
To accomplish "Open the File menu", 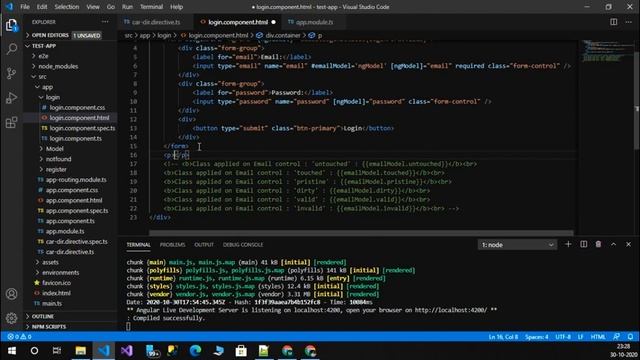I will click(x=25, y=7).
